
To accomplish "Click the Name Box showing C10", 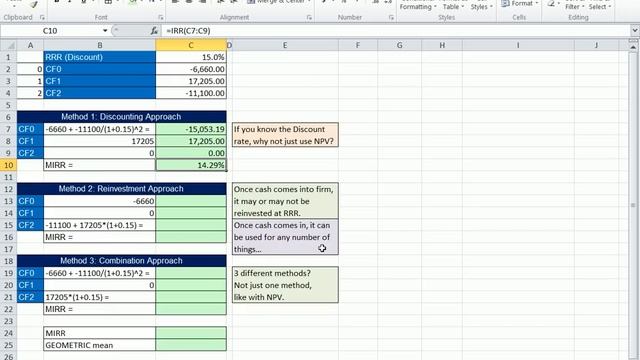I will click(51, 31).
